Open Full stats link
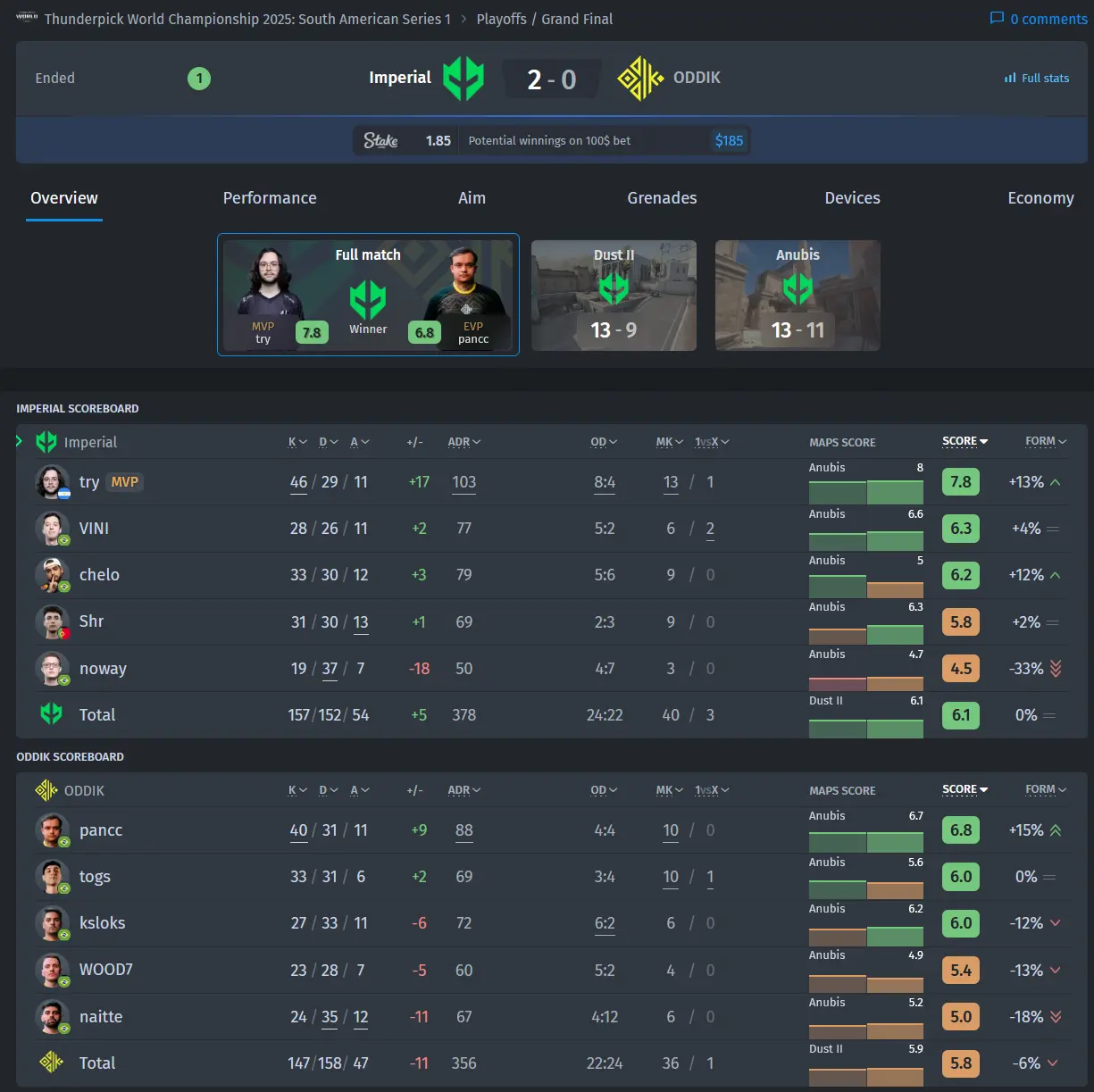This screenshot has width=1094, height=1092. [x=1037, y=79]
